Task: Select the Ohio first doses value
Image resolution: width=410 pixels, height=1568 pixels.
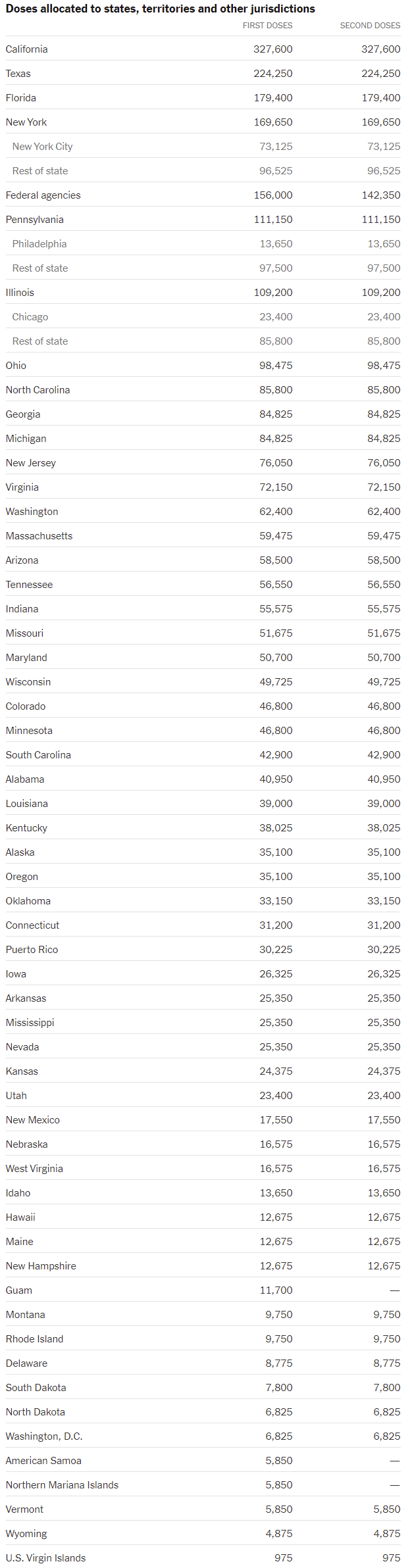Action: click(276, 366)
